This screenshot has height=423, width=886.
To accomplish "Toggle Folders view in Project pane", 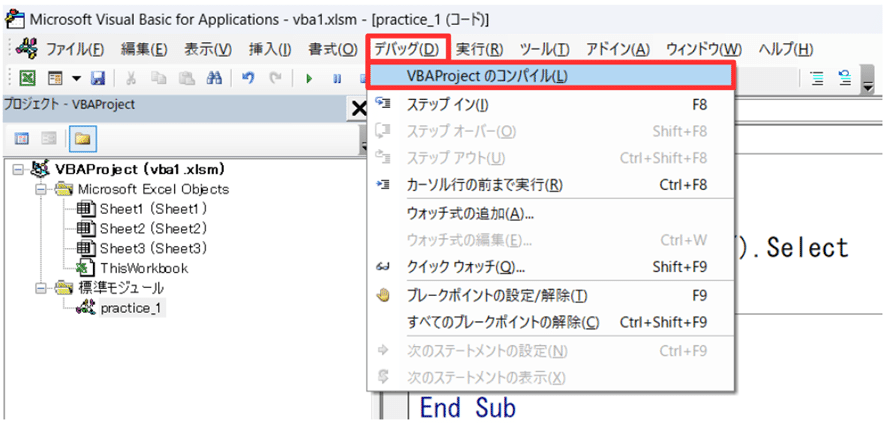I will (x=82, y=138).
